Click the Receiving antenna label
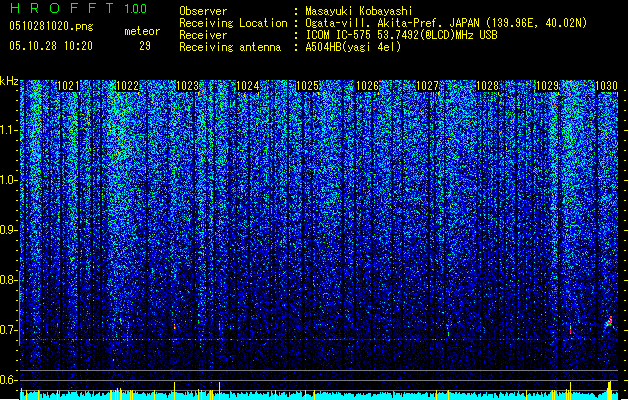The width and height of the screenshot is (629, 400). point(230,47)
